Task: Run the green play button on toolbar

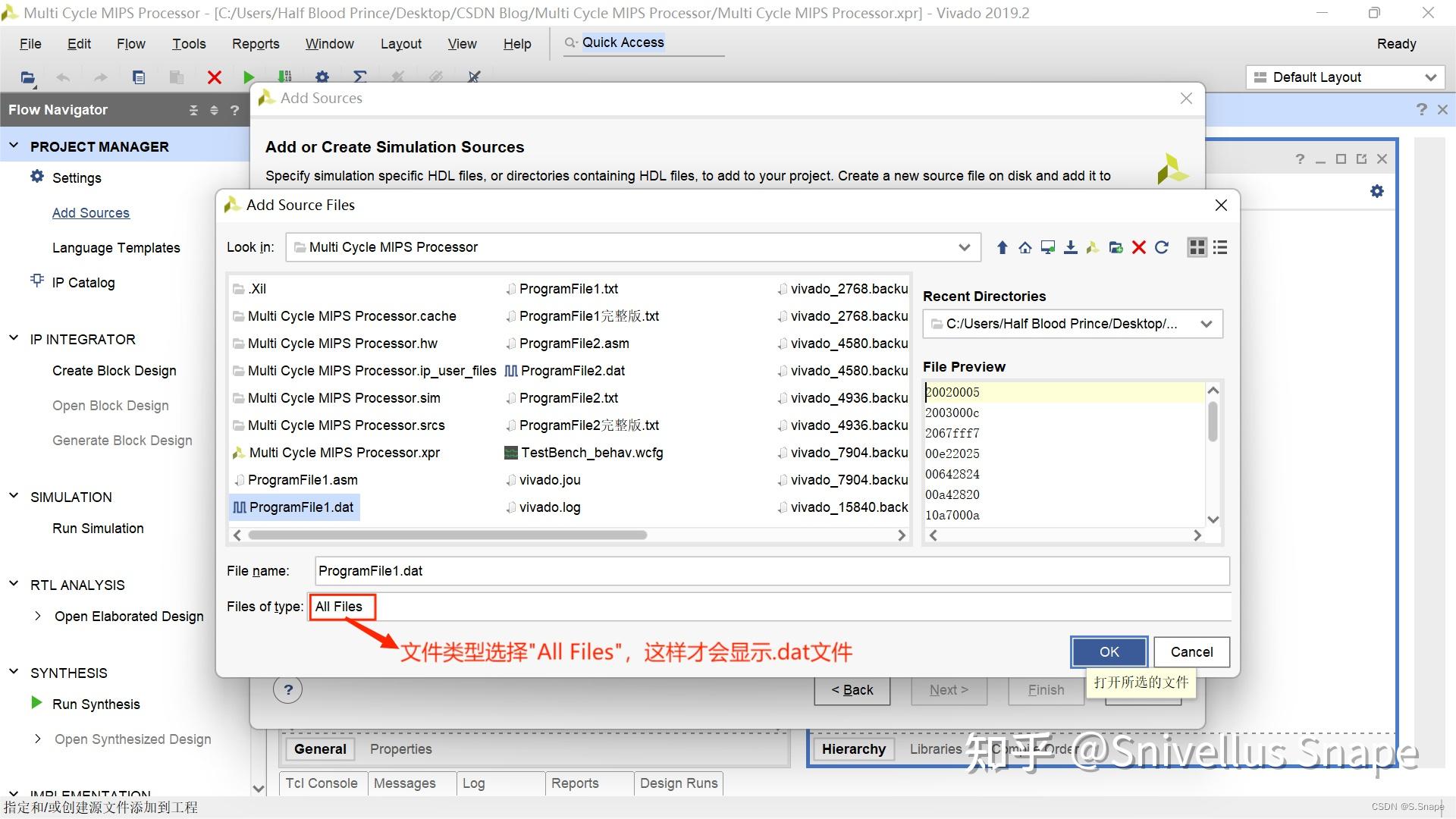Action: pyautogui.click(x=248, y=77)
